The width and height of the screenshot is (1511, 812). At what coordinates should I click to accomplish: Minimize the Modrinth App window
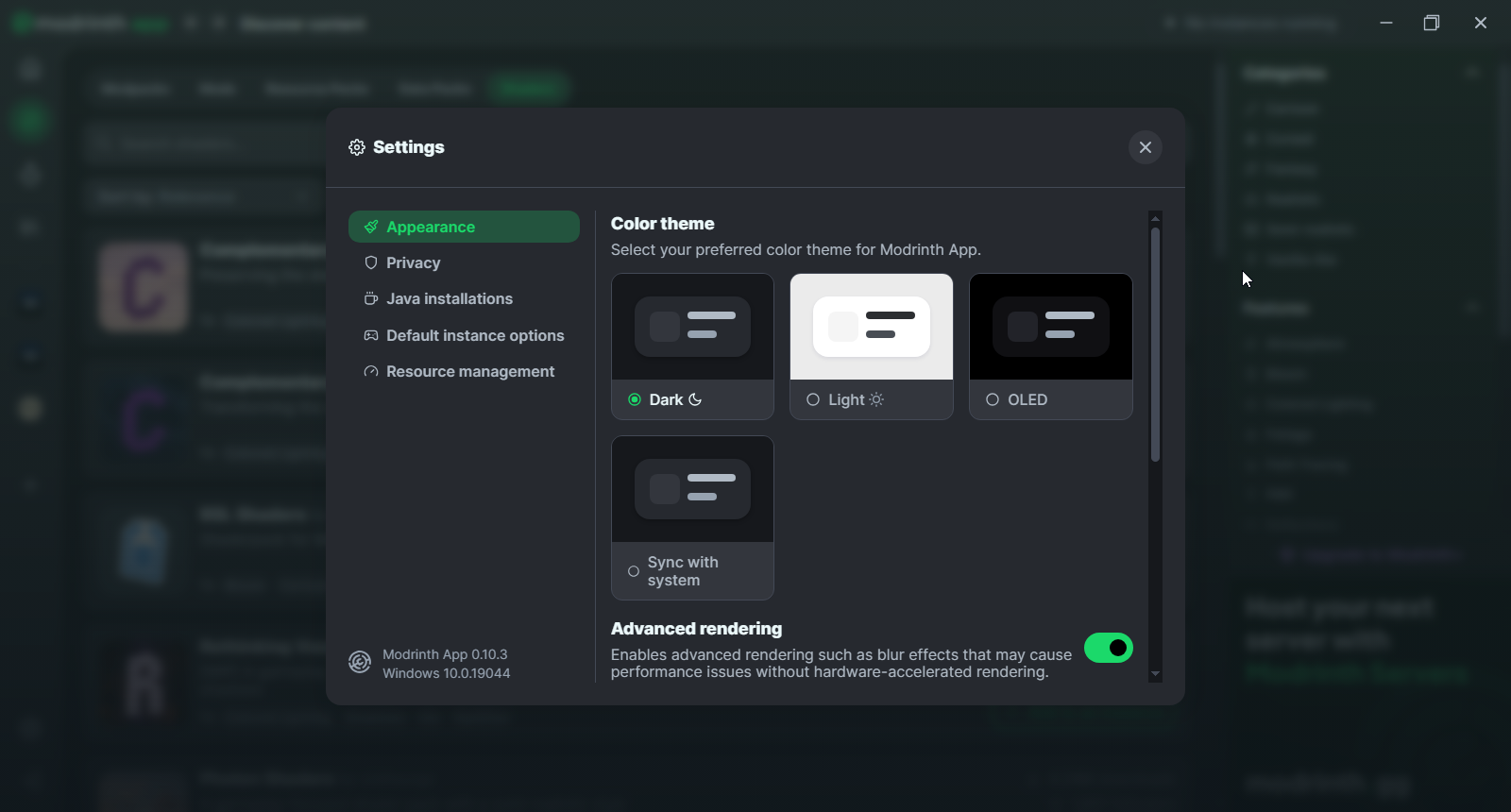[1386, 23]
